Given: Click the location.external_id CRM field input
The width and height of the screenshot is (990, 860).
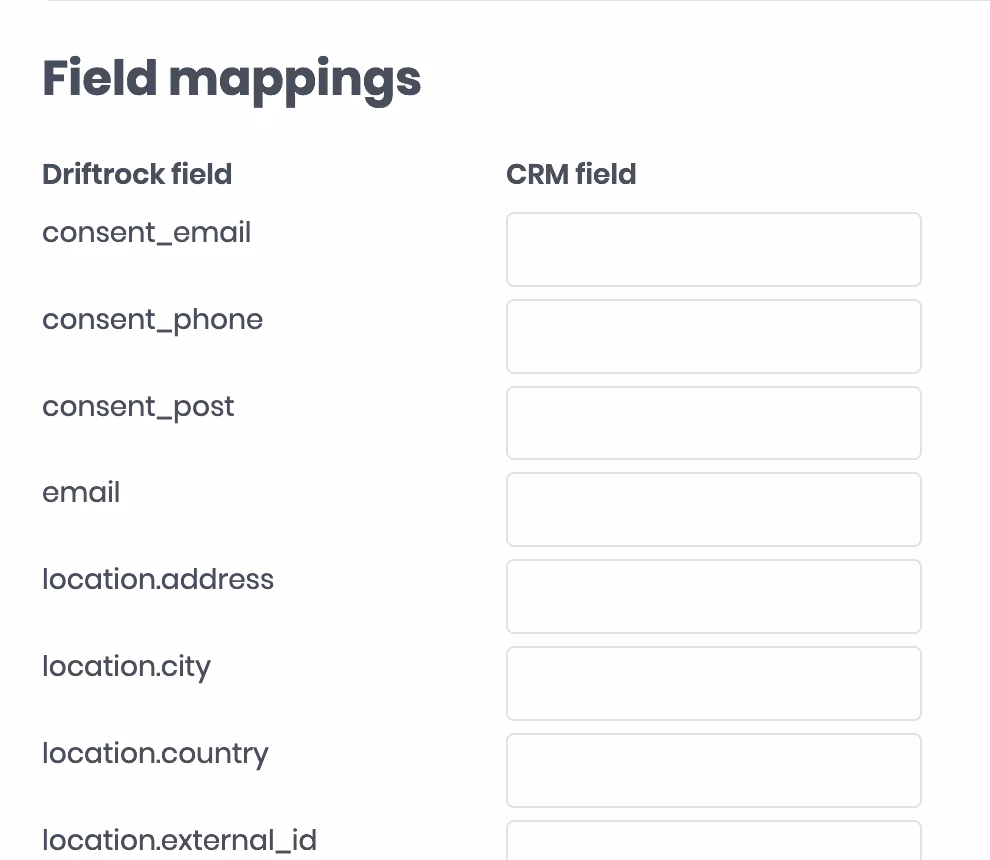Looking at the screenshot, I should 713,840.
